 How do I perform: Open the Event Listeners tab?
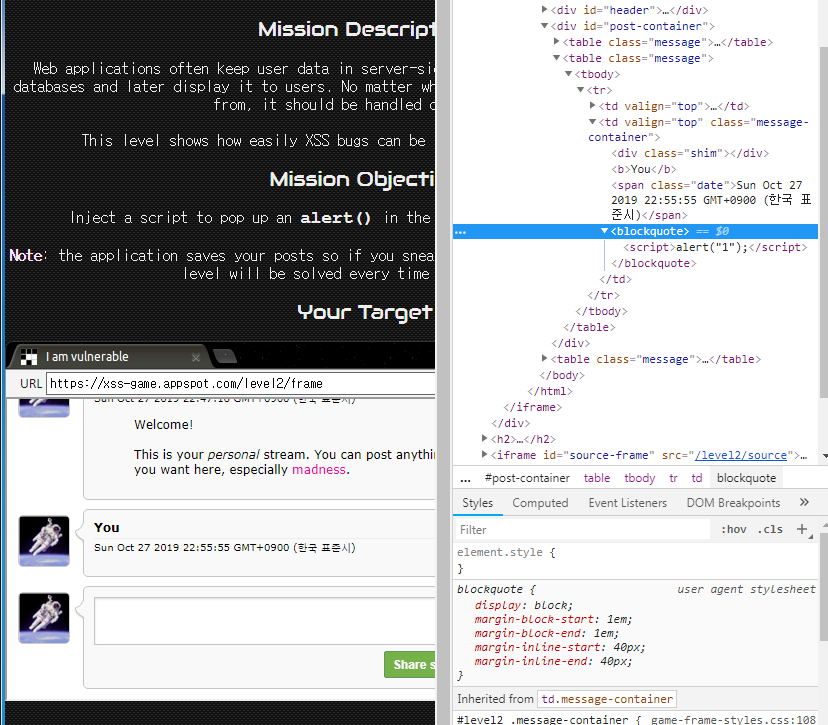point(628,503)
